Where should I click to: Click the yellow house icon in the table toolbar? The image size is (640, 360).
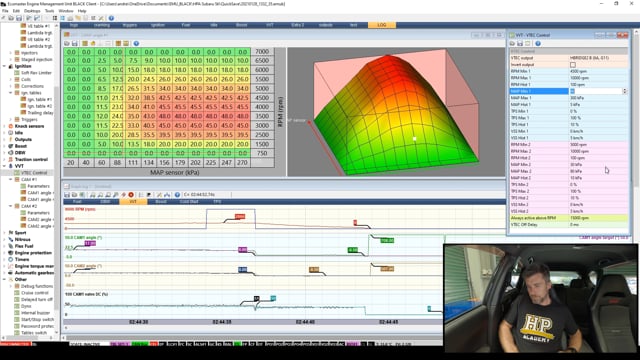(x=93, y=43)
